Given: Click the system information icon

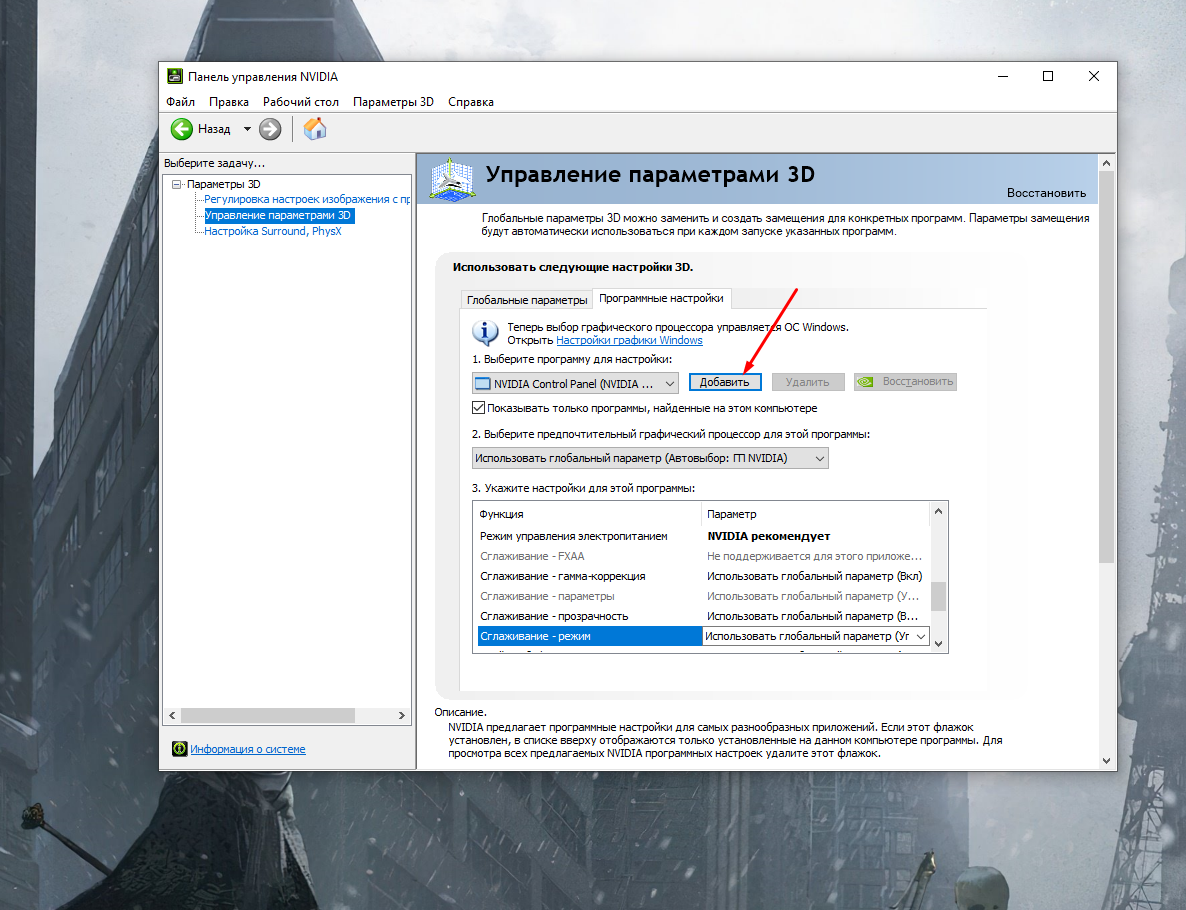Looking at the screenshot, I should coord(179,749).
